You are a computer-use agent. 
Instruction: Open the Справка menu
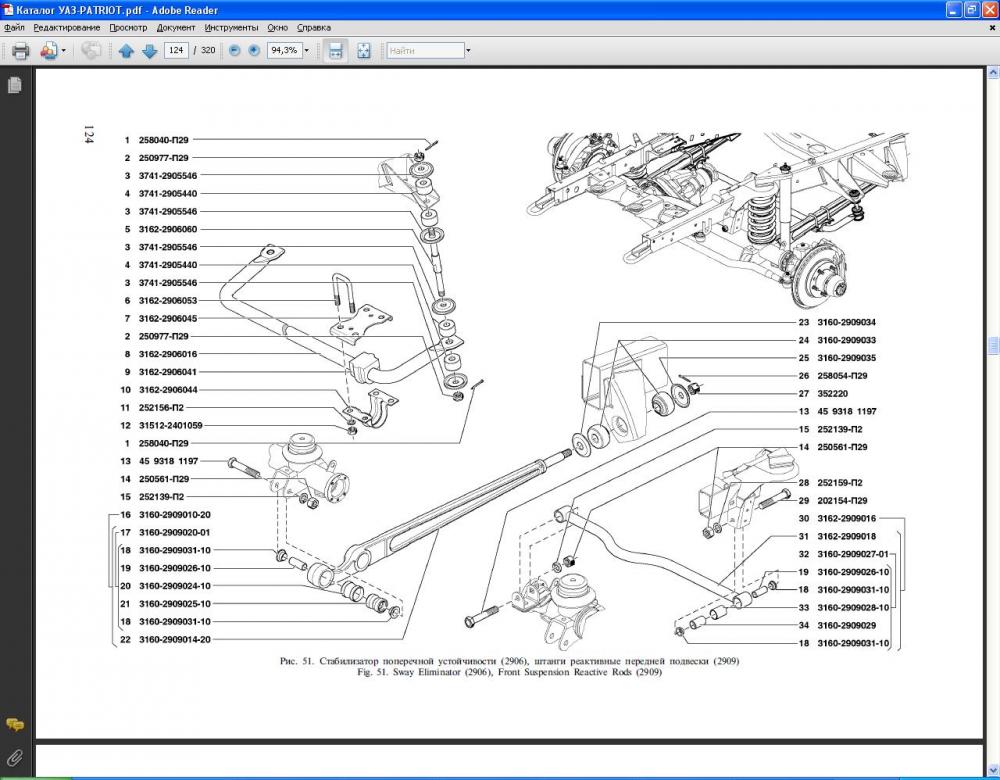click(313, 28)
